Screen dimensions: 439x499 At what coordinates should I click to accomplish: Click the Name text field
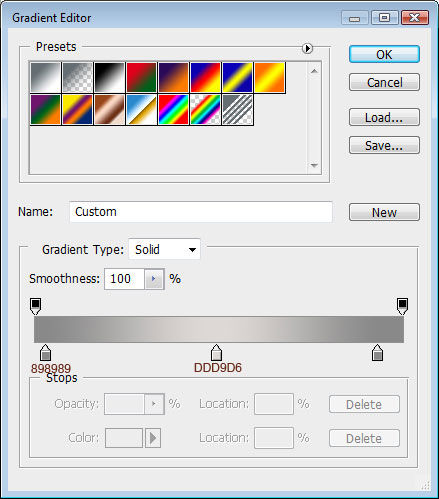tap(201, 212)
